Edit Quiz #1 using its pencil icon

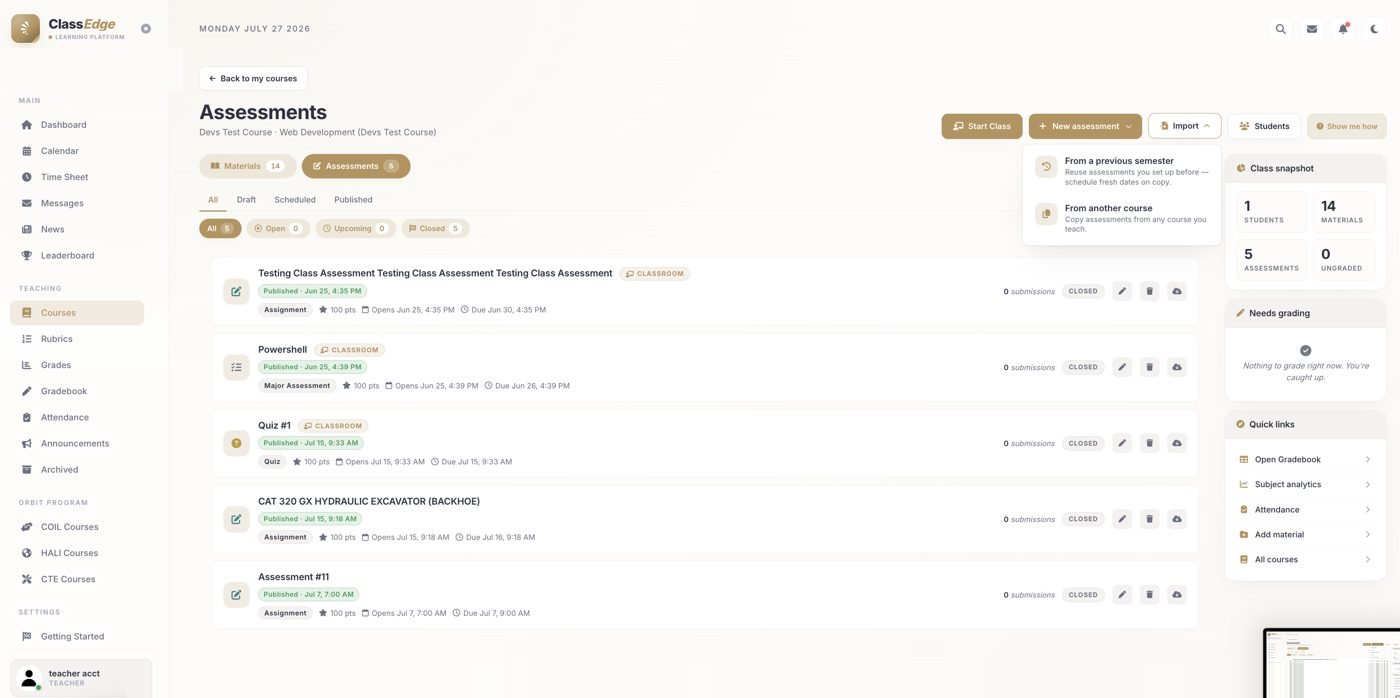1122,443
